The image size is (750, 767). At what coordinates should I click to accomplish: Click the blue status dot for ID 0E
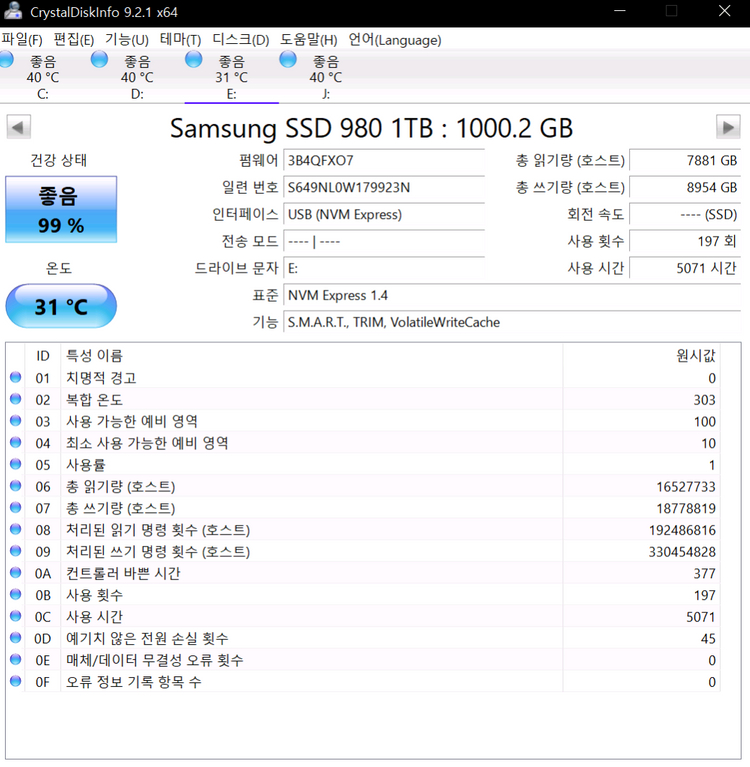16,659
